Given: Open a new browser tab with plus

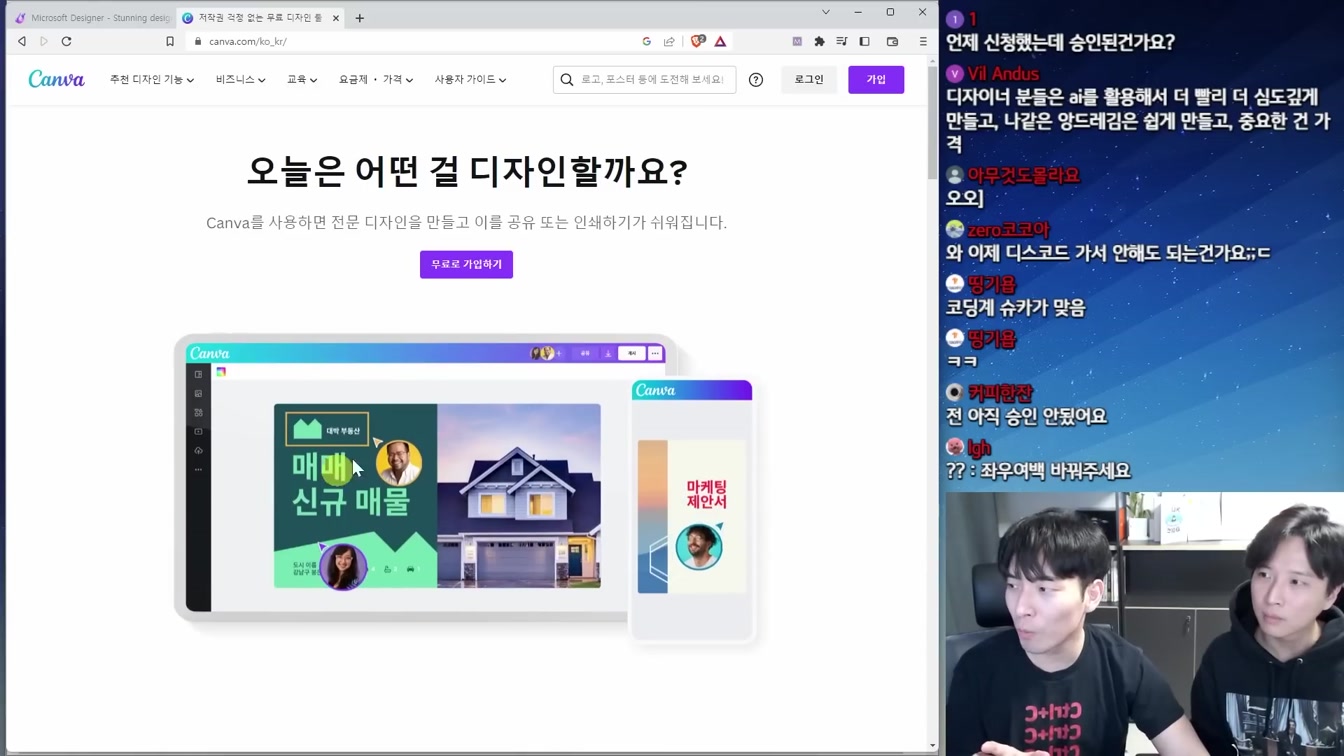Looking at the screenshot, I should pyautogui.click(x=360, y=18).
